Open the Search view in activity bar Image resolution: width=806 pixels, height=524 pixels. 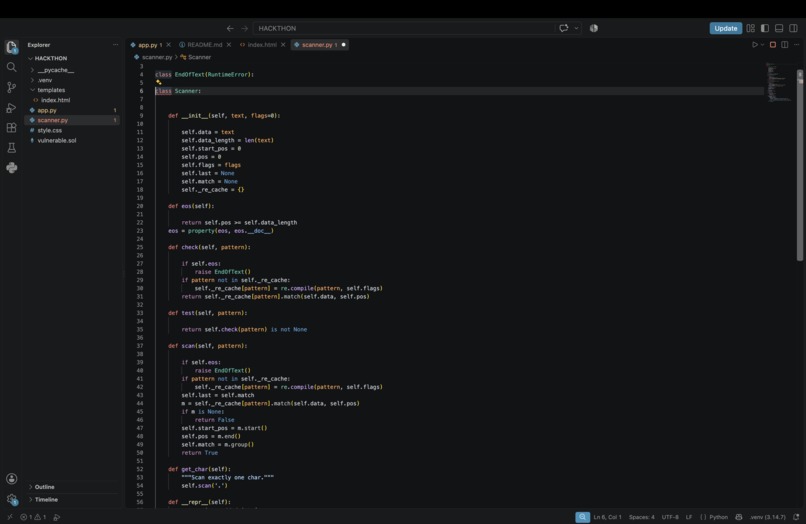pyautogui.click(x=11, y=67)
